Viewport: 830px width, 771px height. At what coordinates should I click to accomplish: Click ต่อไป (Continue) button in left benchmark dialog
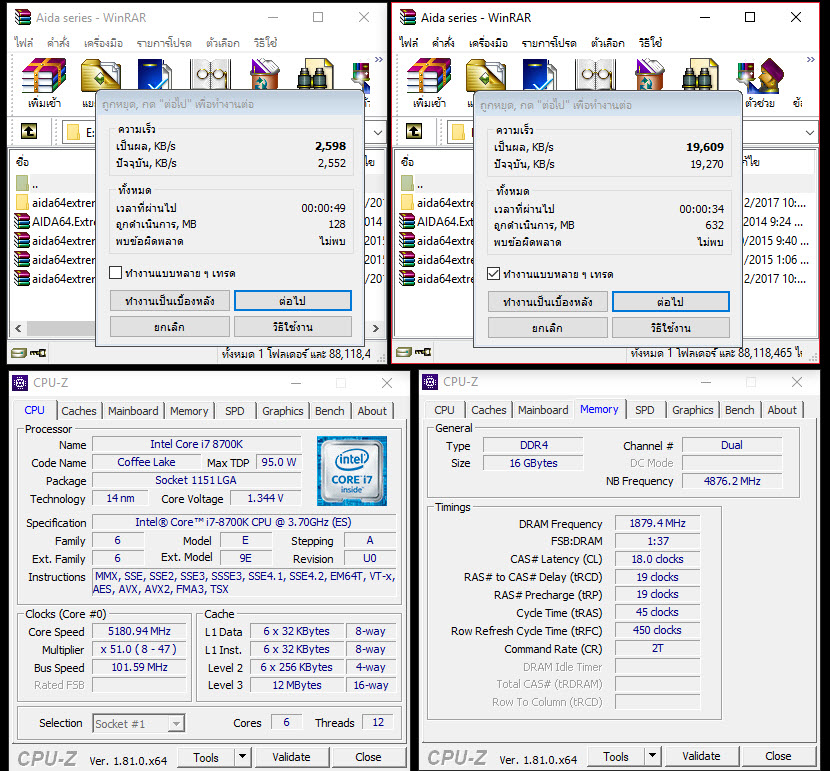click(x=292, y=301)
